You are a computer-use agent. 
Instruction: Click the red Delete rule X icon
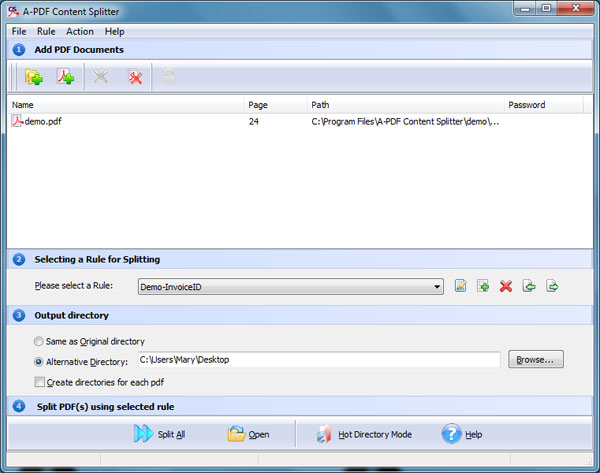[506, 286]
